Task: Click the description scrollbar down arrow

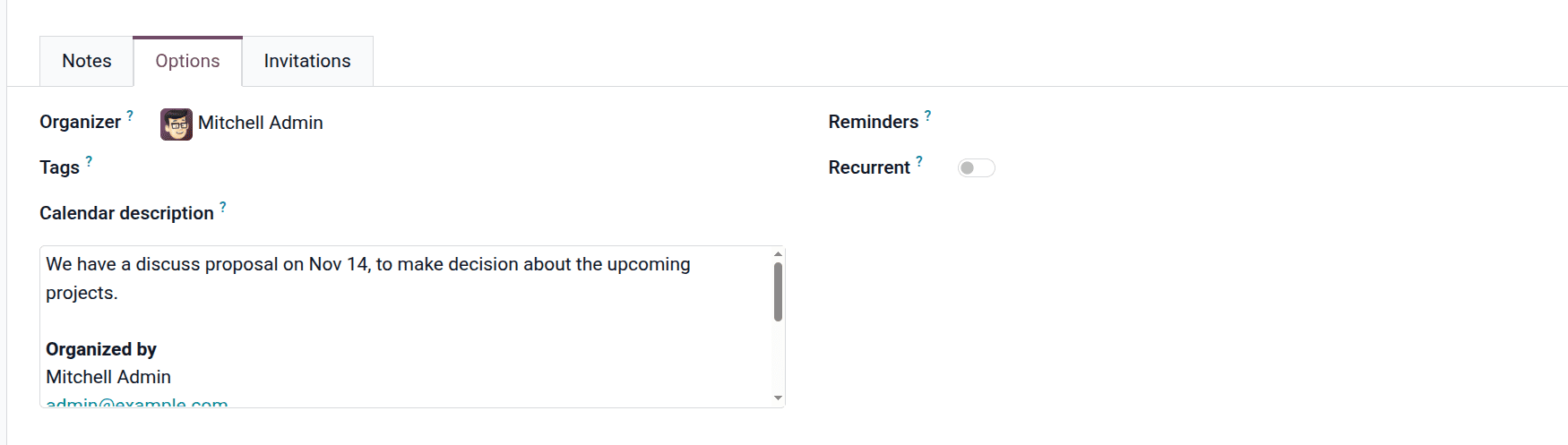Action: pyautogui.click(x=778, y=398)
